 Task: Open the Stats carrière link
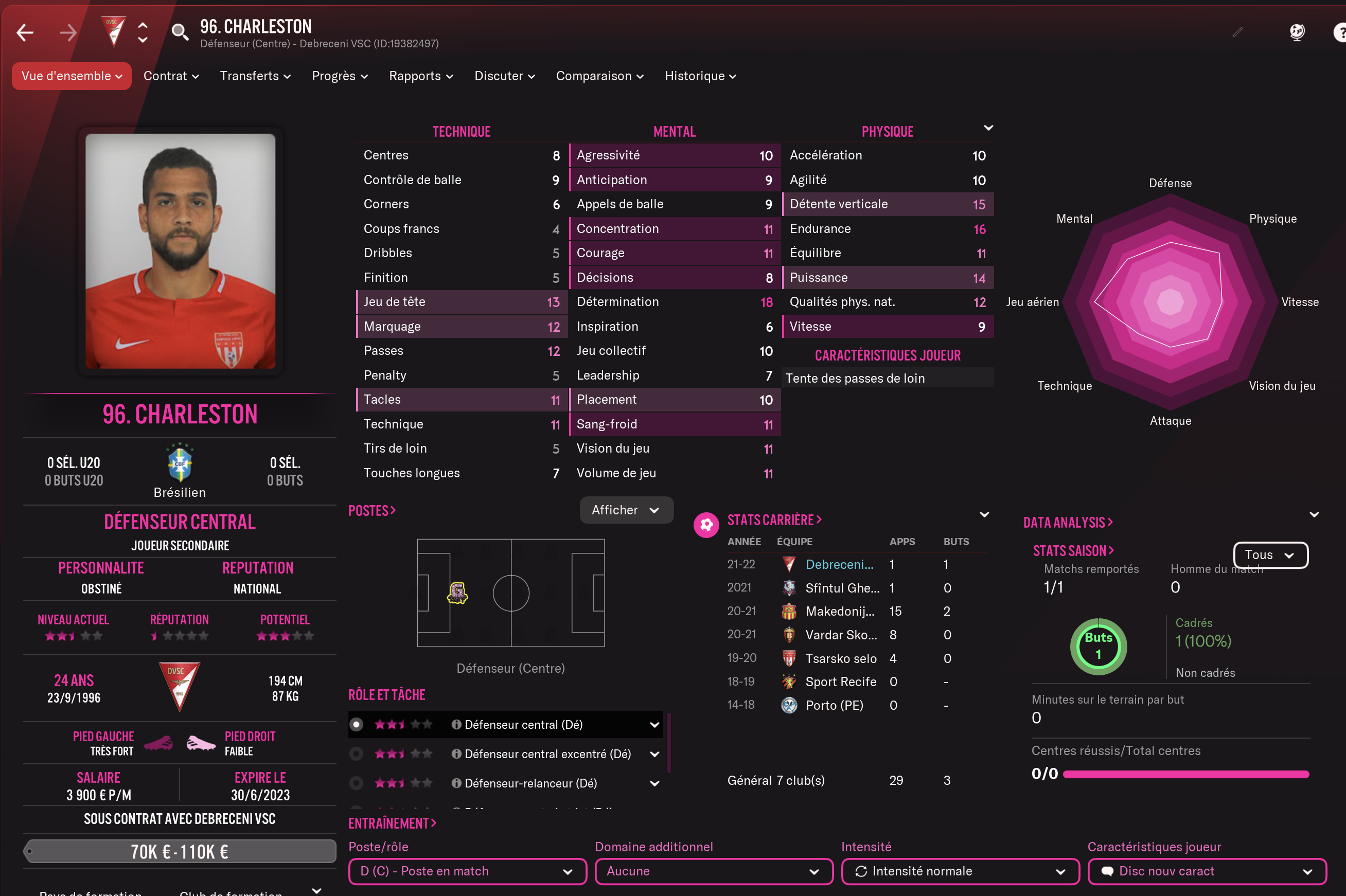774,520
